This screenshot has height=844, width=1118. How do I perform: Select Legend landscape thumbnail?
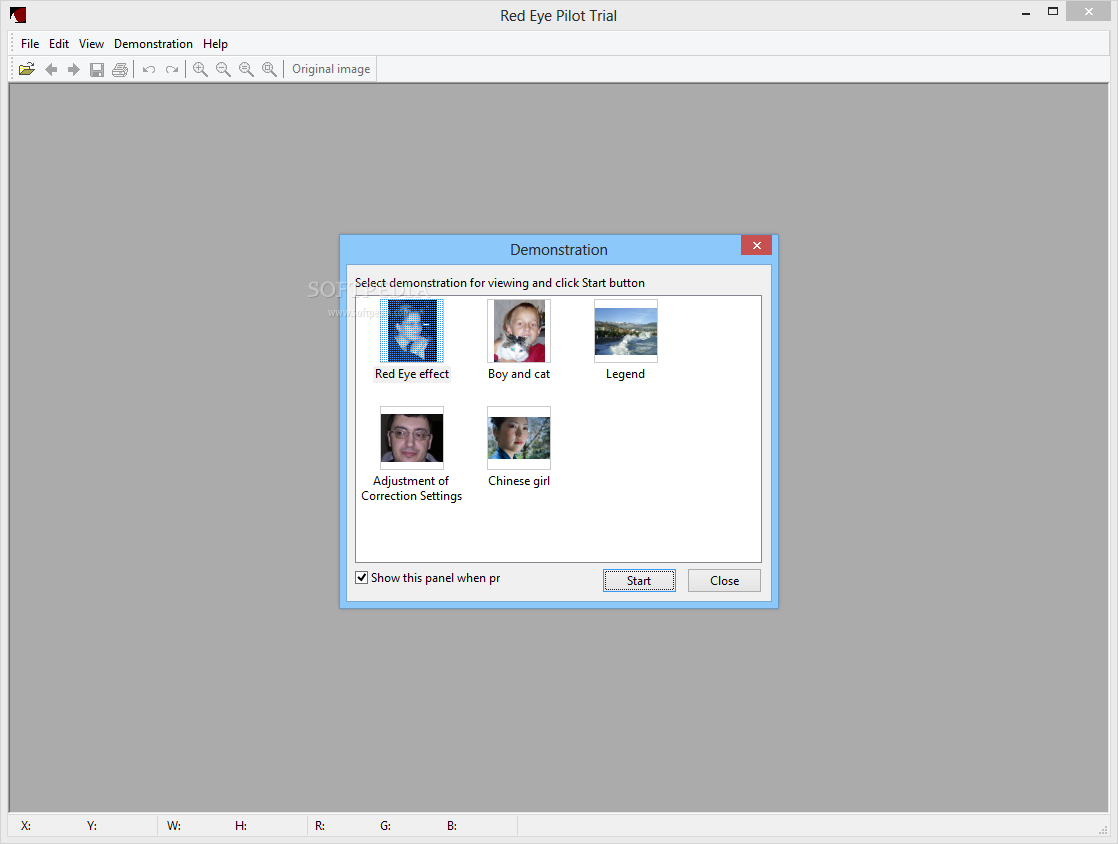point(626,331)
